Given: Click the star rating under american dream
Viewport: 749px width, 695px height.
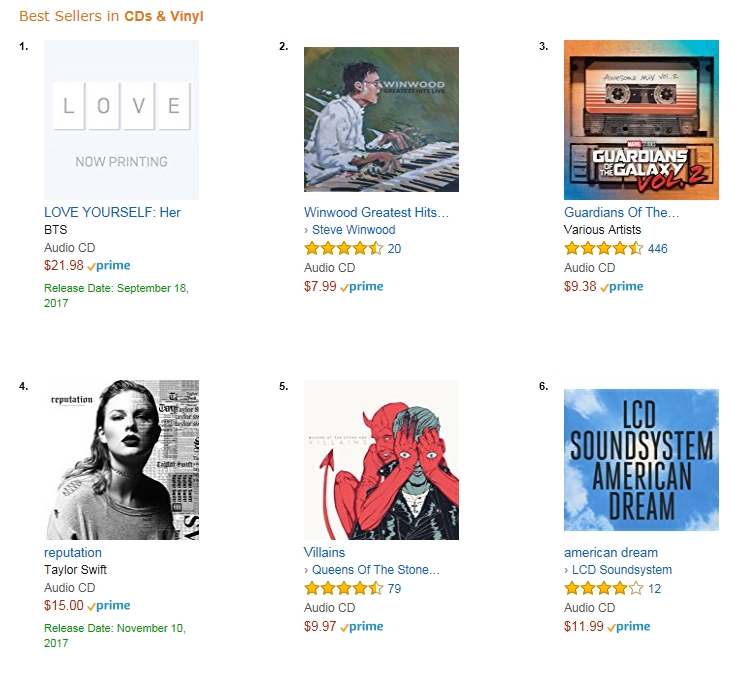Looking at the screenshot, I should click(x=603, y=589).
